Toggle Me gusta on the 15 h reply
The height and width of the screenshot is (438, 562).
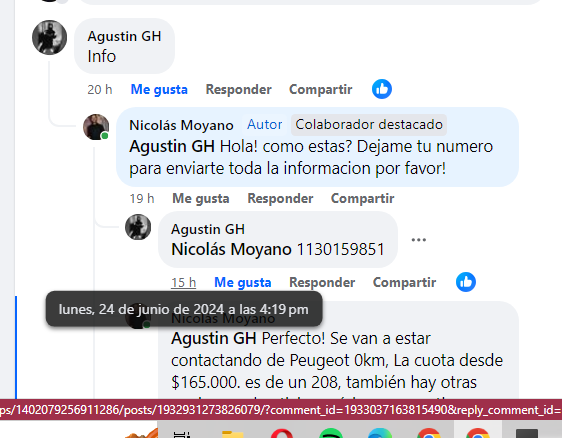point(243,282)
